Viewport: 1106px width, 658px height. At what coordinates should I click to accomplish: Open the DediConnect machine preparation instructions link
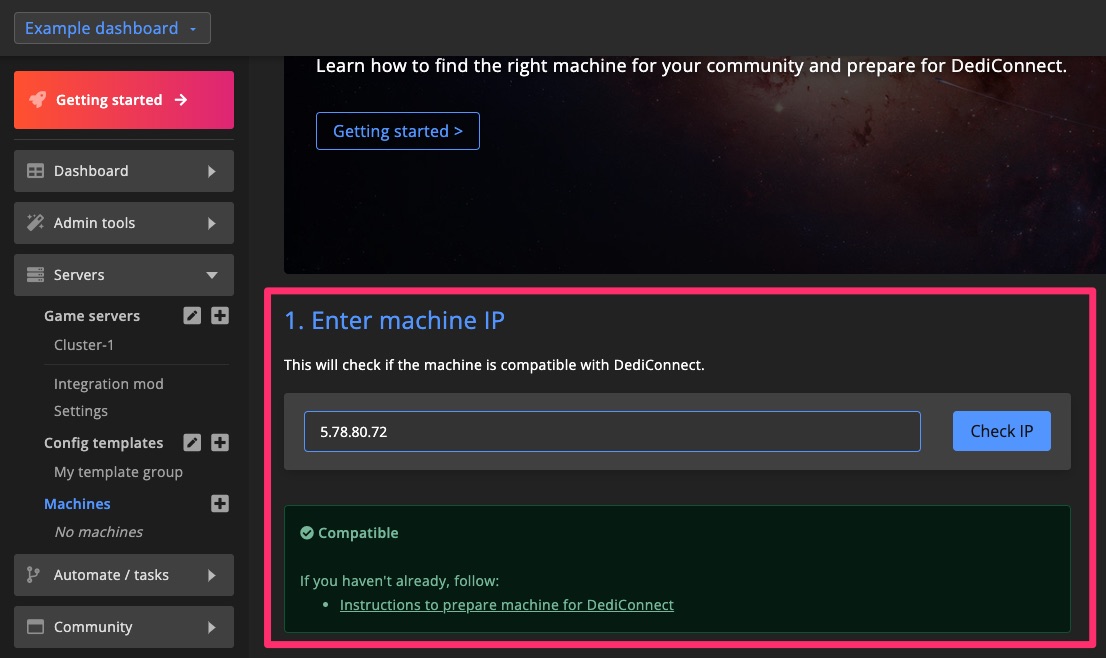[x=506, y=605]
